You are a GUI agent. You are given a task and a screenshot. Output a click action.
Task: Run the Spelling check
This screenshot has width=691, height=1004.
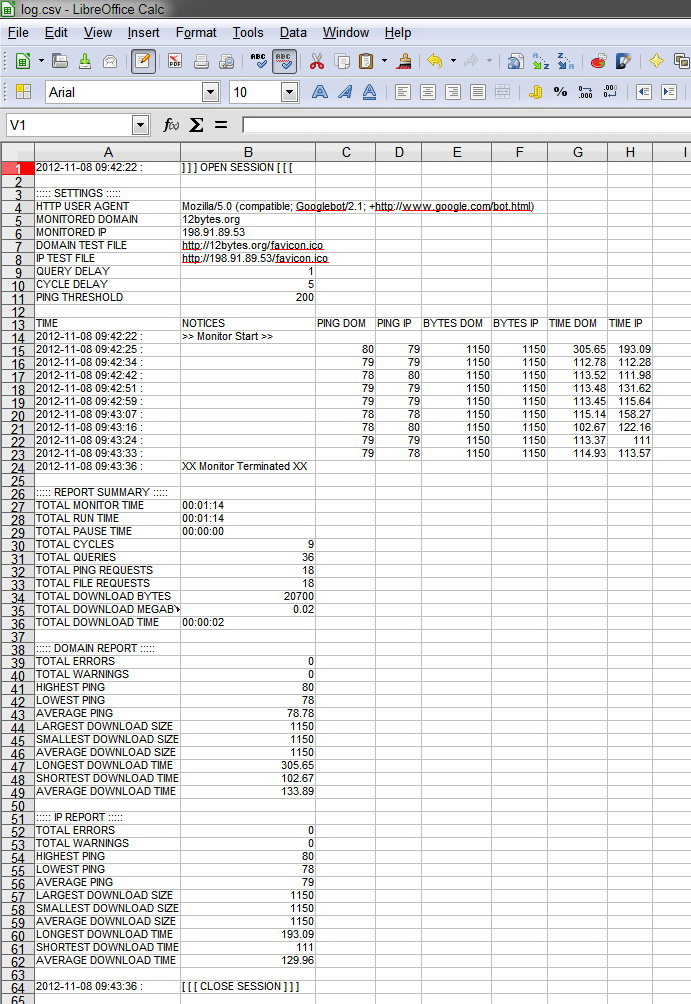(x=259, y=61)
